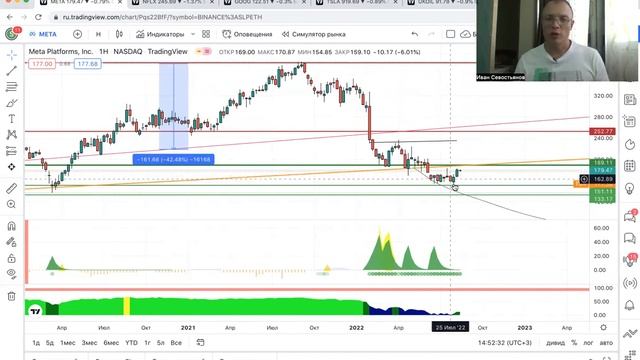The height and width of the screenshot is (360, 640).
Task: Select the text annotation tool
Action: coord(11,119)
